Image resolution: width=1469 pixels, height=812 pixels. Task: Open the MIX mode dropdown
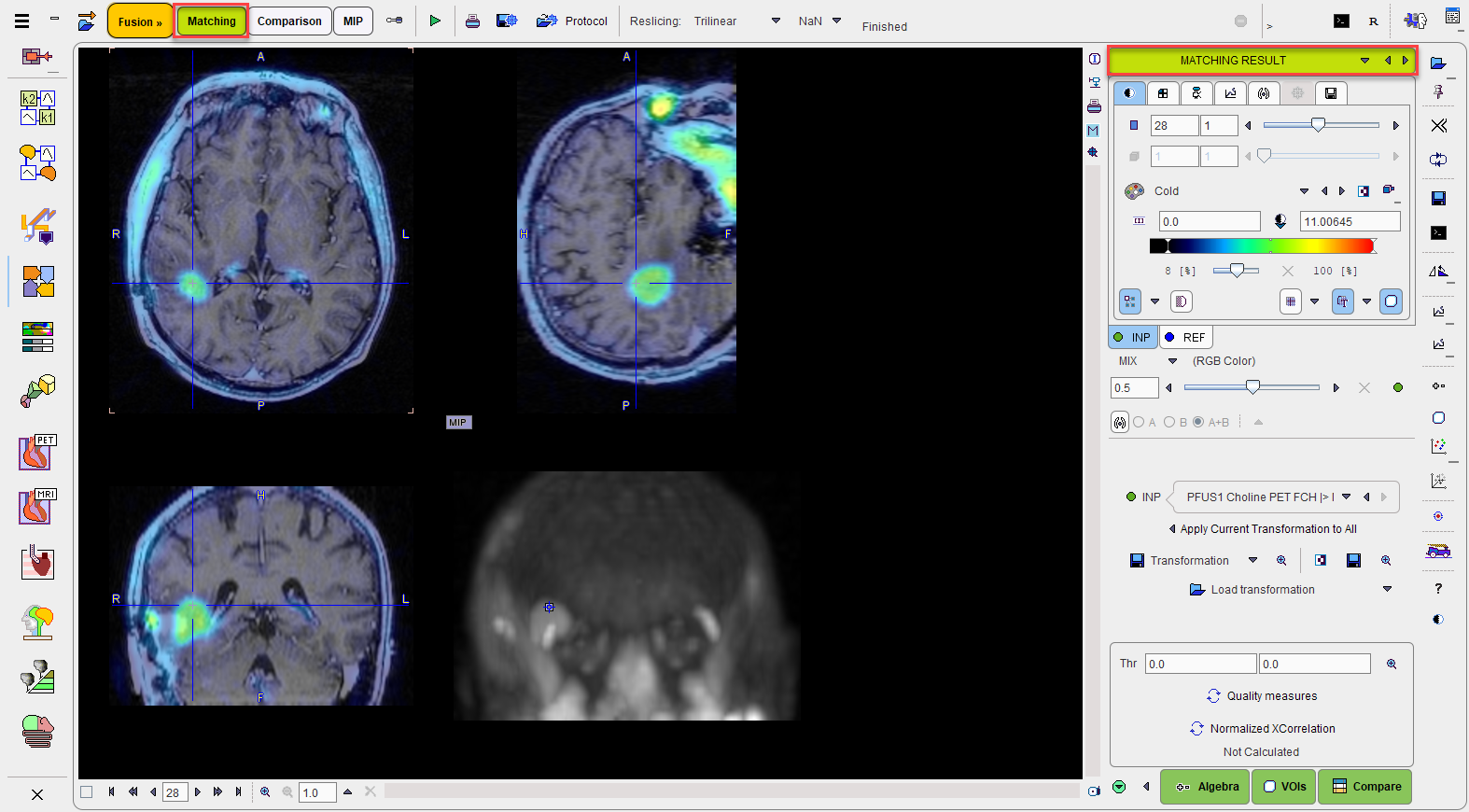1173,361
